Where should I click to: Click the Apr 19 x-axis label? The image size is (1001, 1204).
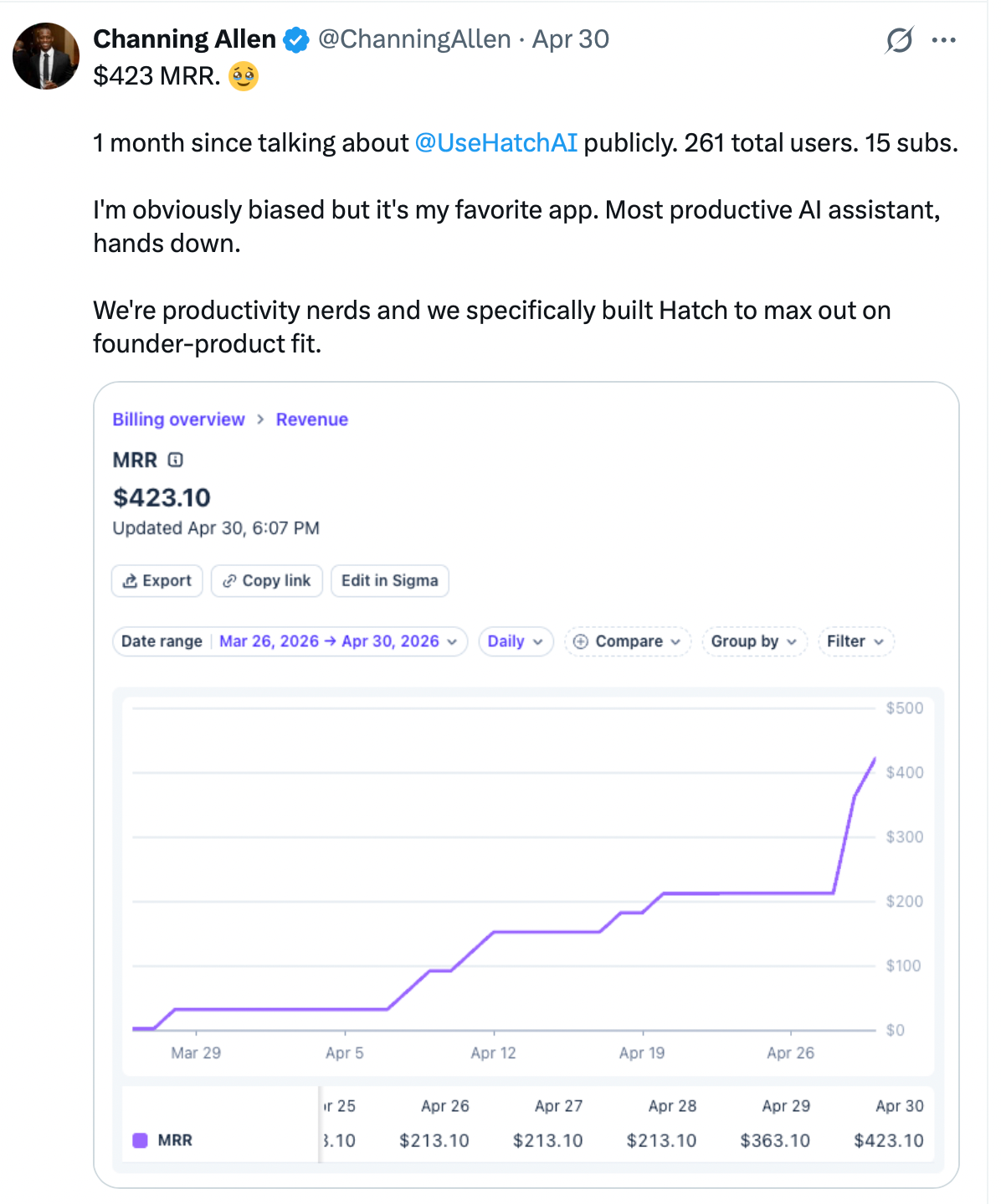pyautogui.click(x=642, y=1053)
